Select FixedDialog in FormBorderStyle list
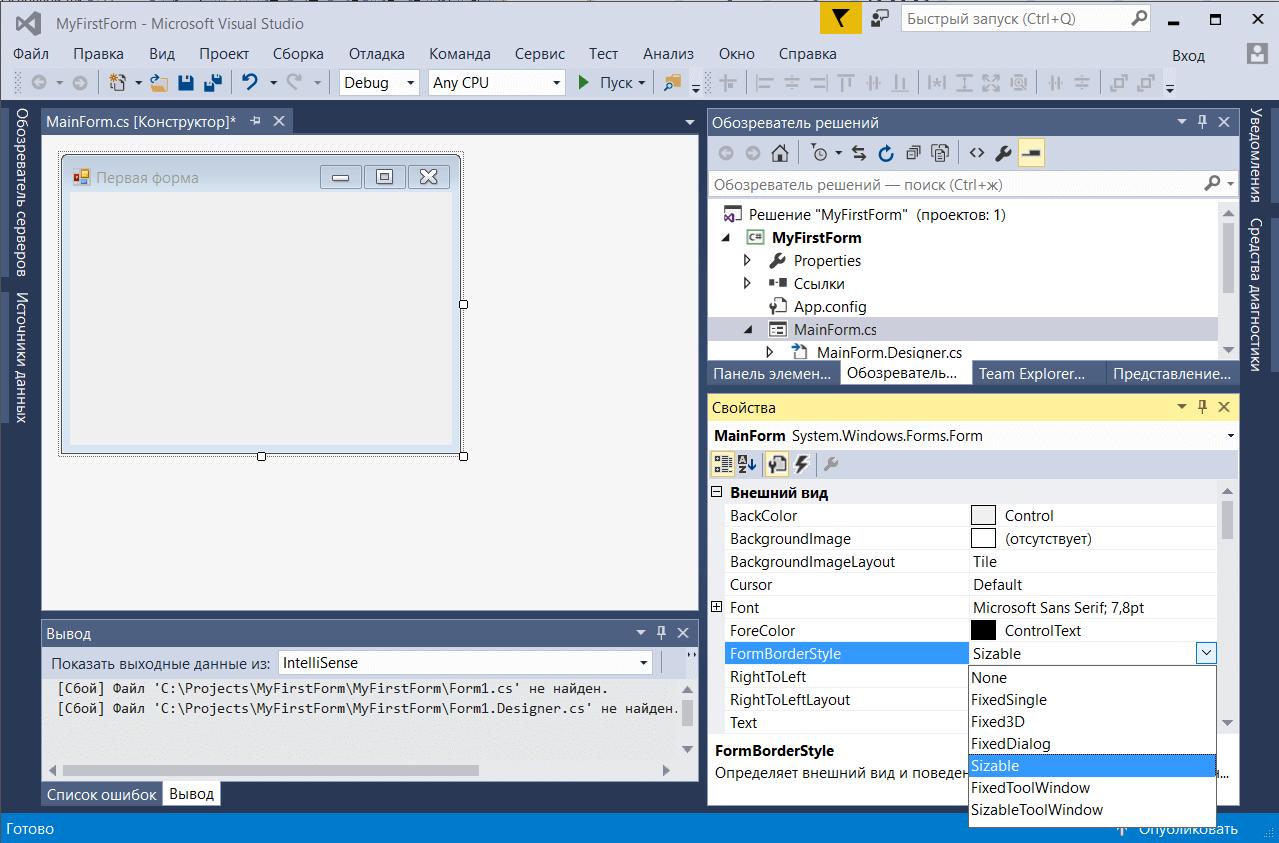Viewport: 1279px width, 843px height. [x=1092, y=744]
